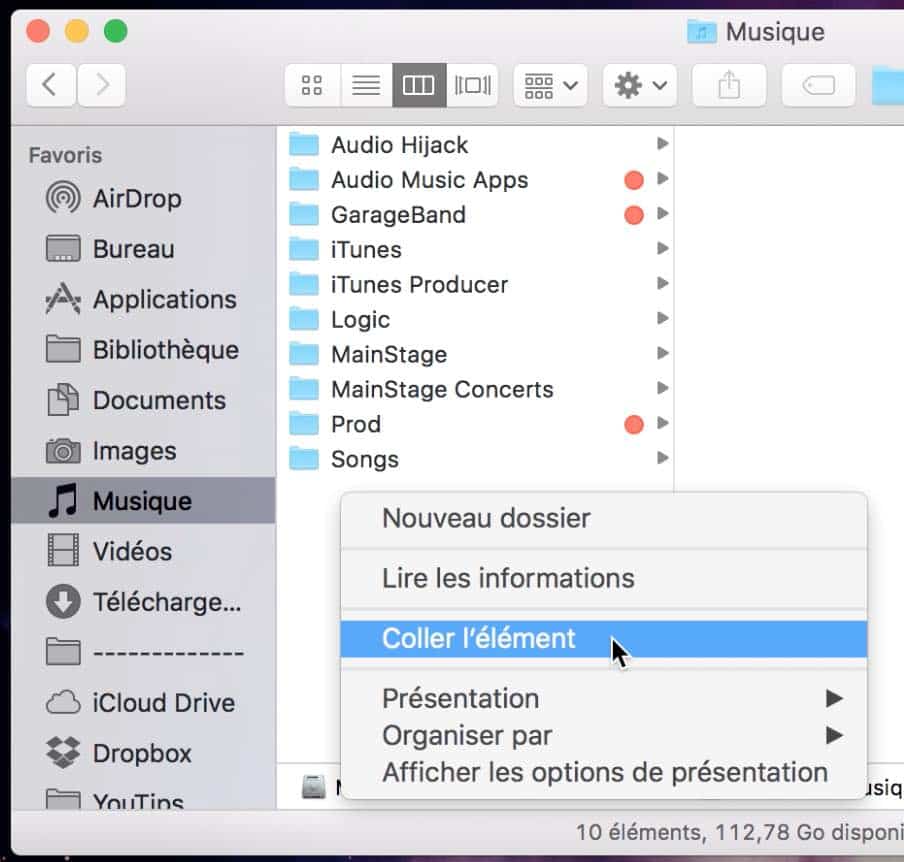This screenshot has width=904, height=862.
Task: Select the GarageBand folder
Action: point(475,214)
